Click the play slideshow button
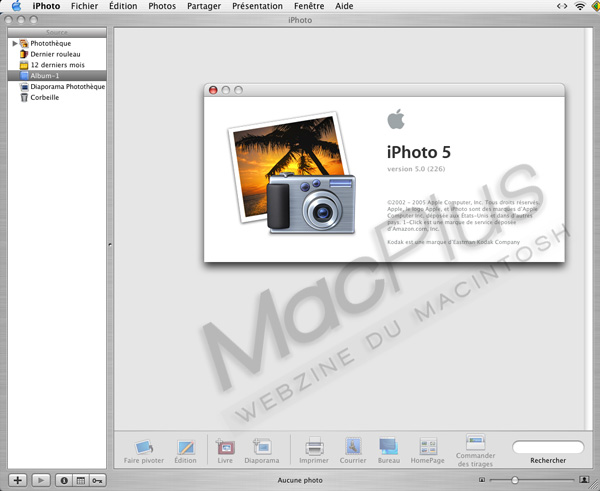 pyautogui.click(x=41, y=480)
